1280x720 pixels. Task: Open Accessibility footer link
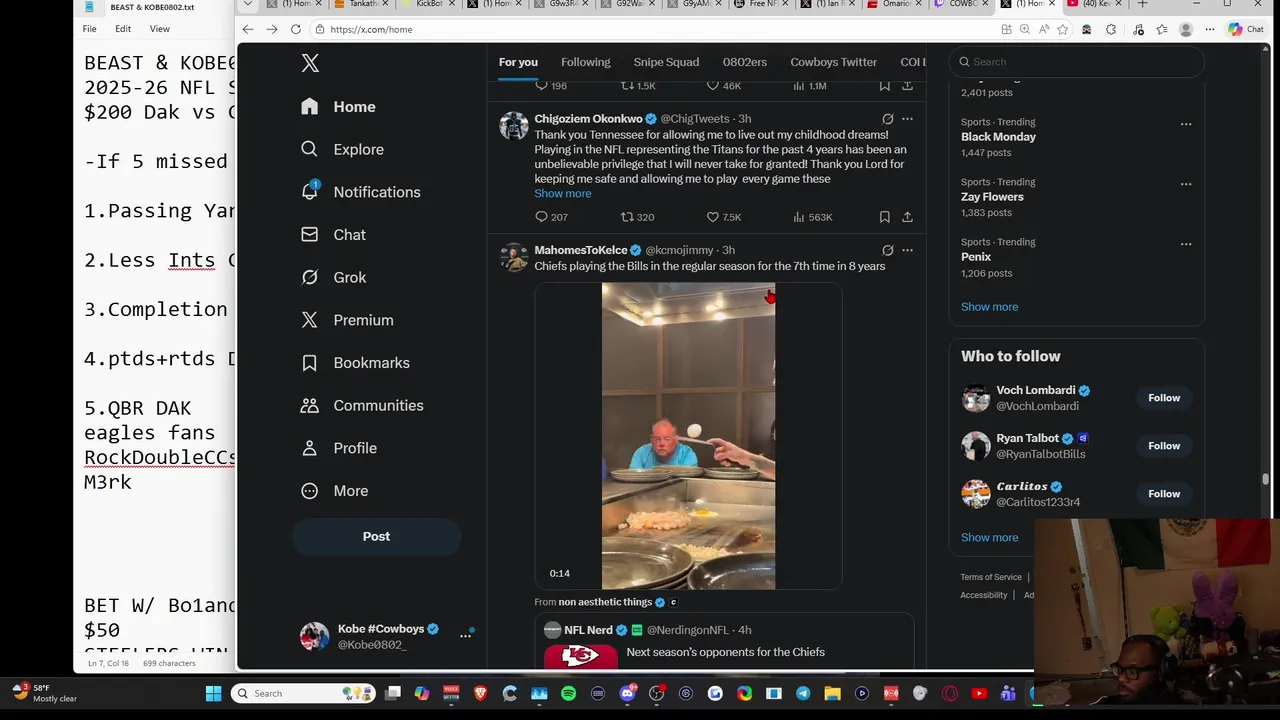984,595
